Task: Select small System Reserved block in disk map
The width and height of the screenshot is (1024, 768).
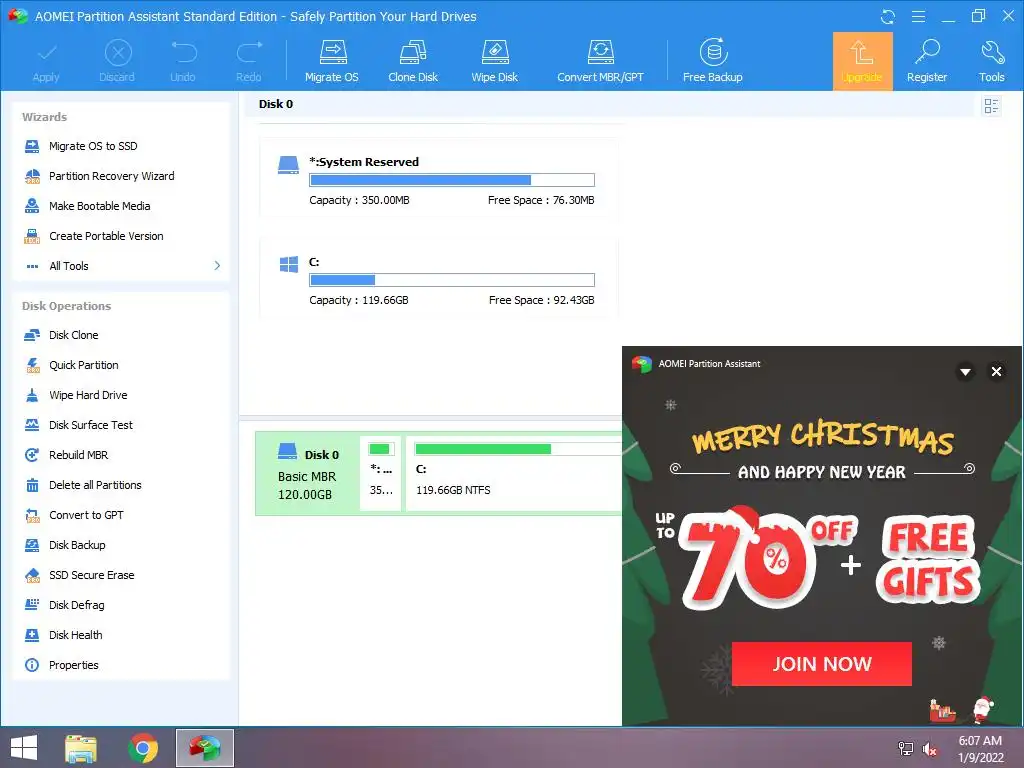Action: [381, 473]
